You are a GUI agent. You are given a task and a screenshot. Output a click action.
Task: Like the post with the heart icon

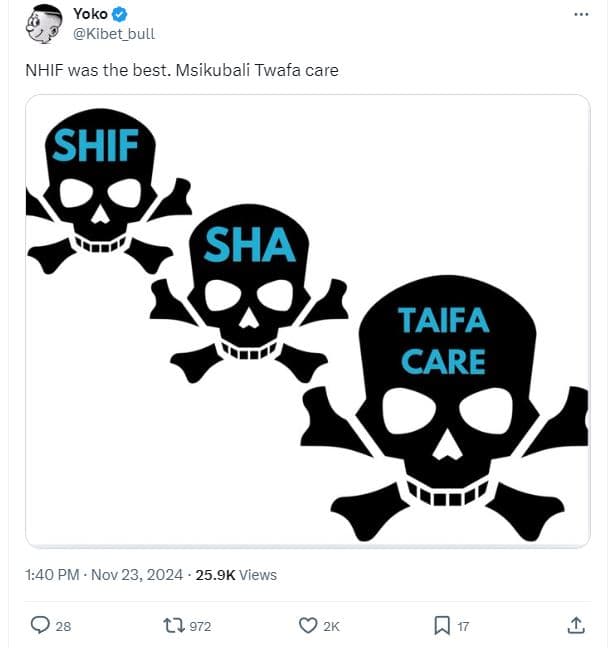(x=308, y=625)
